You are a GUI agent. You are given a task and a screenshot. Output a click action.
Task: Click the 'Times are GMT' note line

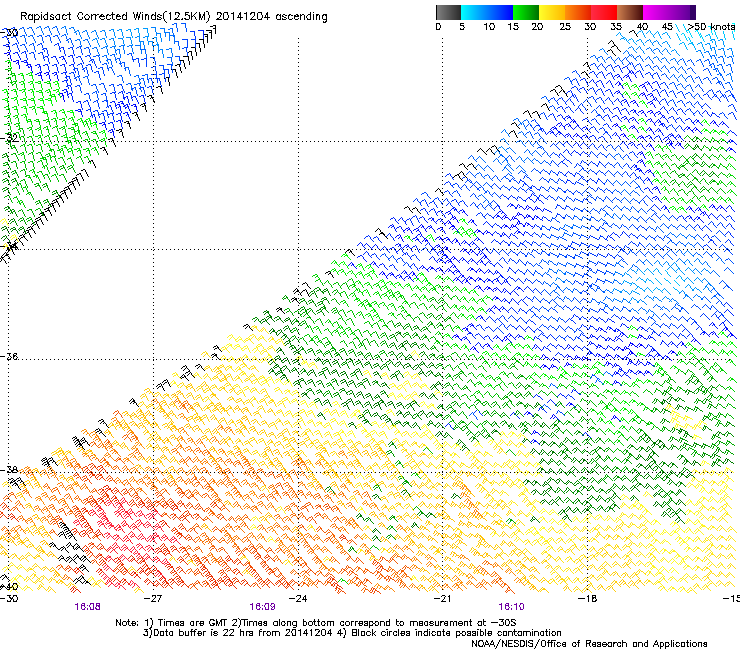click(315, 623)
